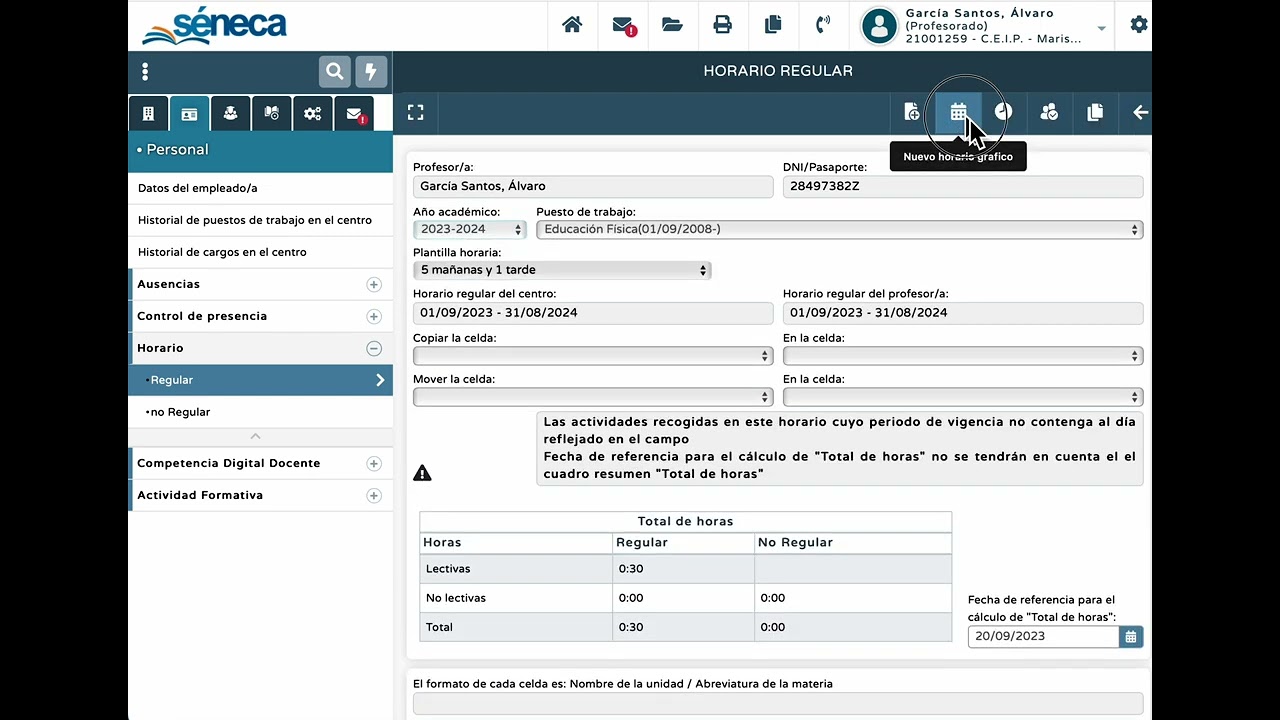Click the cell format description field
This screenshot has height=720, width=1280.
coord(778,704)
